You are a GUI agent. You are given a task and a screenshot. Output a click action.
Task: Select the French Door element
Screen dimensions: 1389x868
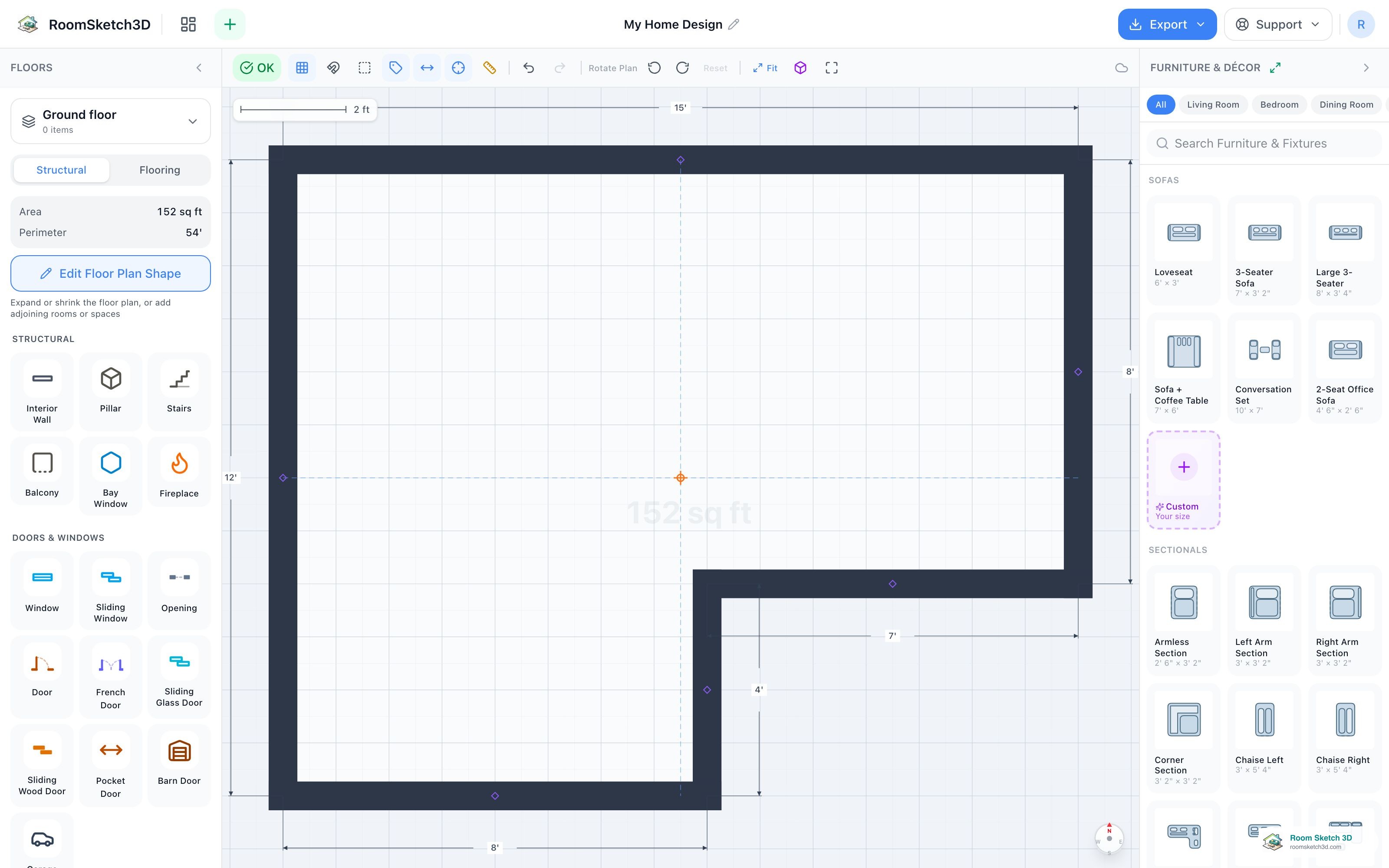point(111,676)
